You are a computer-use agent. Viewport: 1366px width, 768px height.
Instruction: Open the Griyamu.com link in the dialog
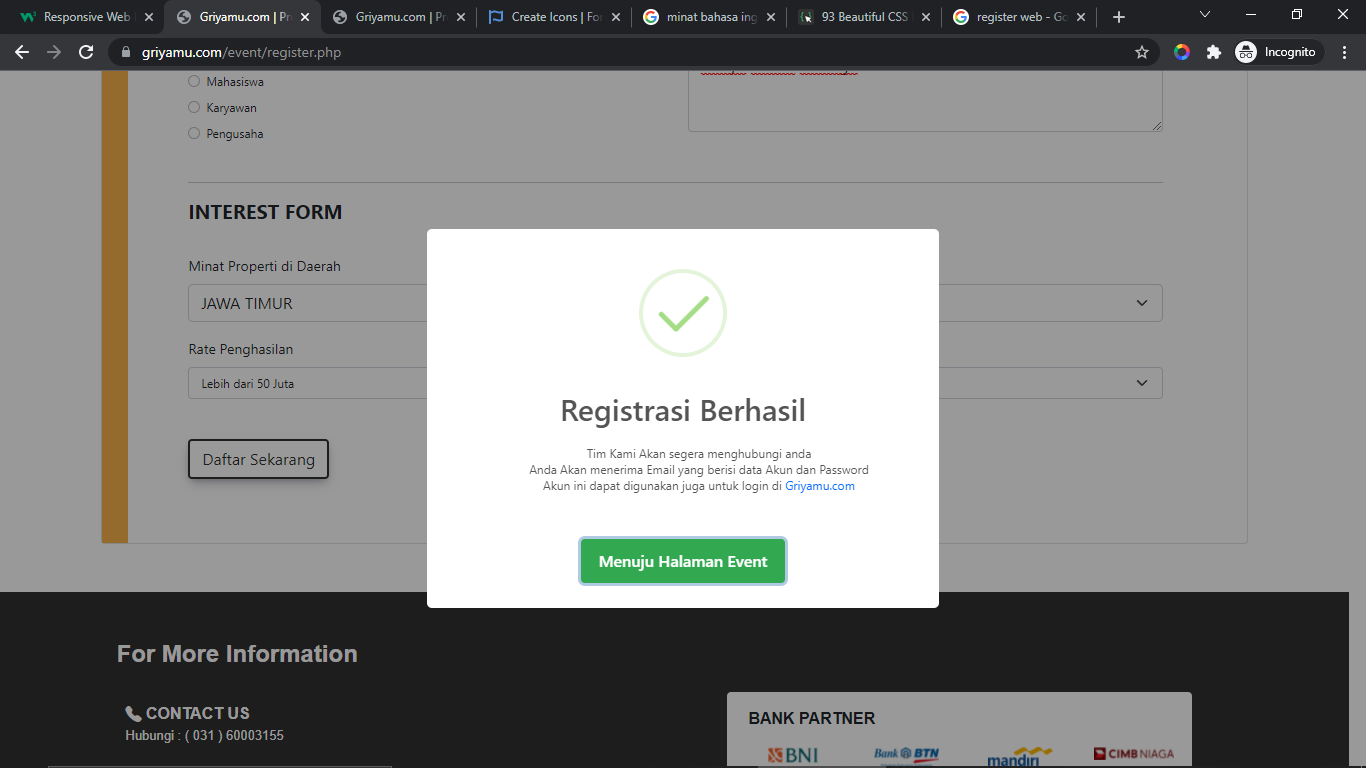(x=820, y=486)
